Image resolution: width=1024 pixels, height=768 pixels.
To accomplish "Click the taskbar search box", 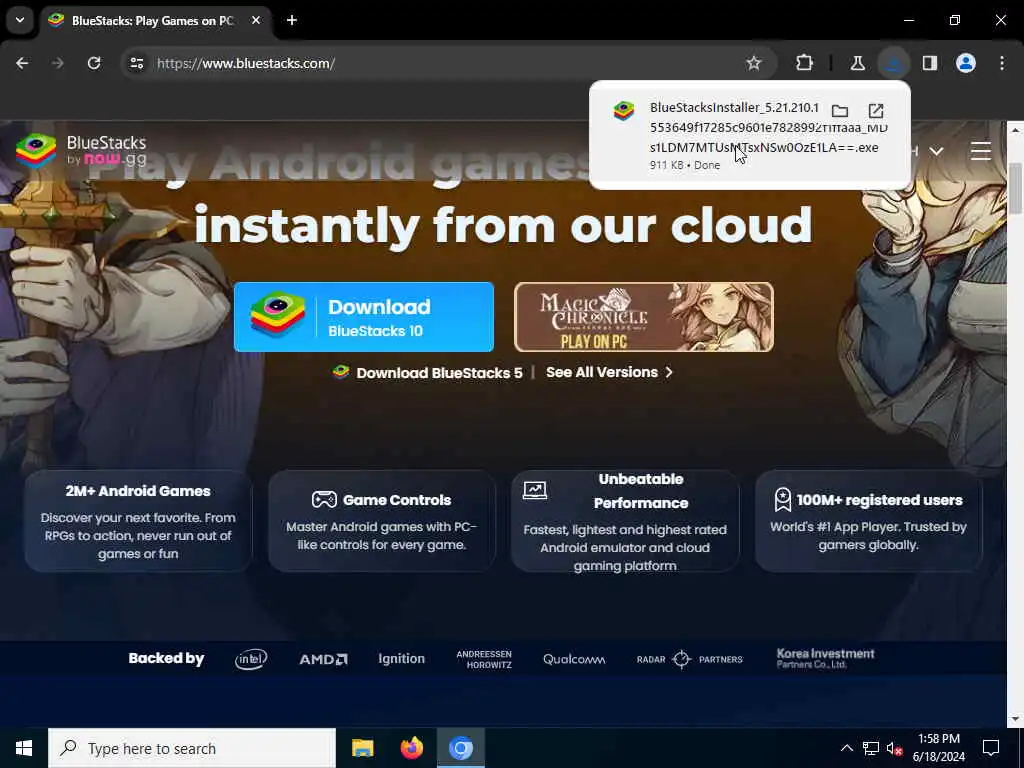I will (x=192, y=748).
